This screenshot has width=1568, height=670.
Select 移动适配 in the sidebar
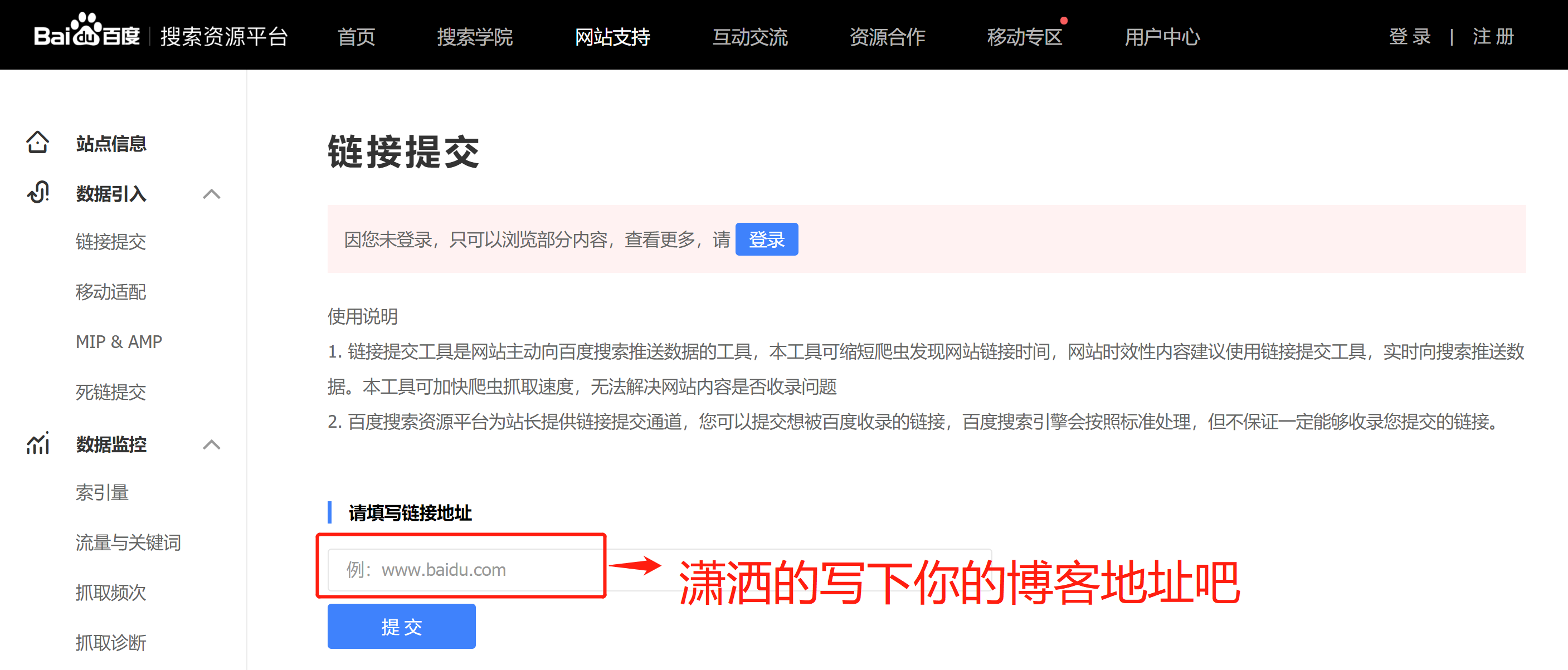coord(111,292)
